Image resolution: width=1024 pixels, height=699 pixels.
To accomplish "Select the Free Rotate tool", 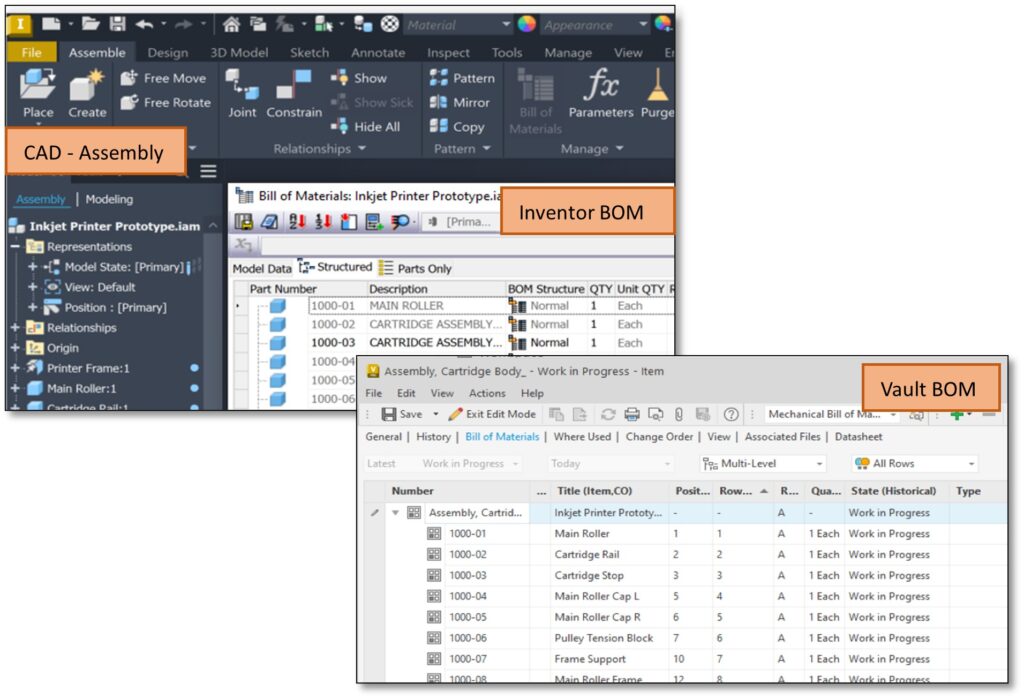I will pyautogui.click(x=166, y=103).
